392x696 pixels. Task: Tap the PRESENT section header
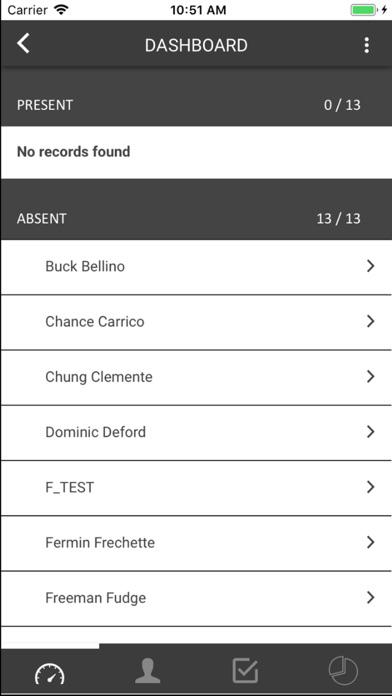(196, 105)
